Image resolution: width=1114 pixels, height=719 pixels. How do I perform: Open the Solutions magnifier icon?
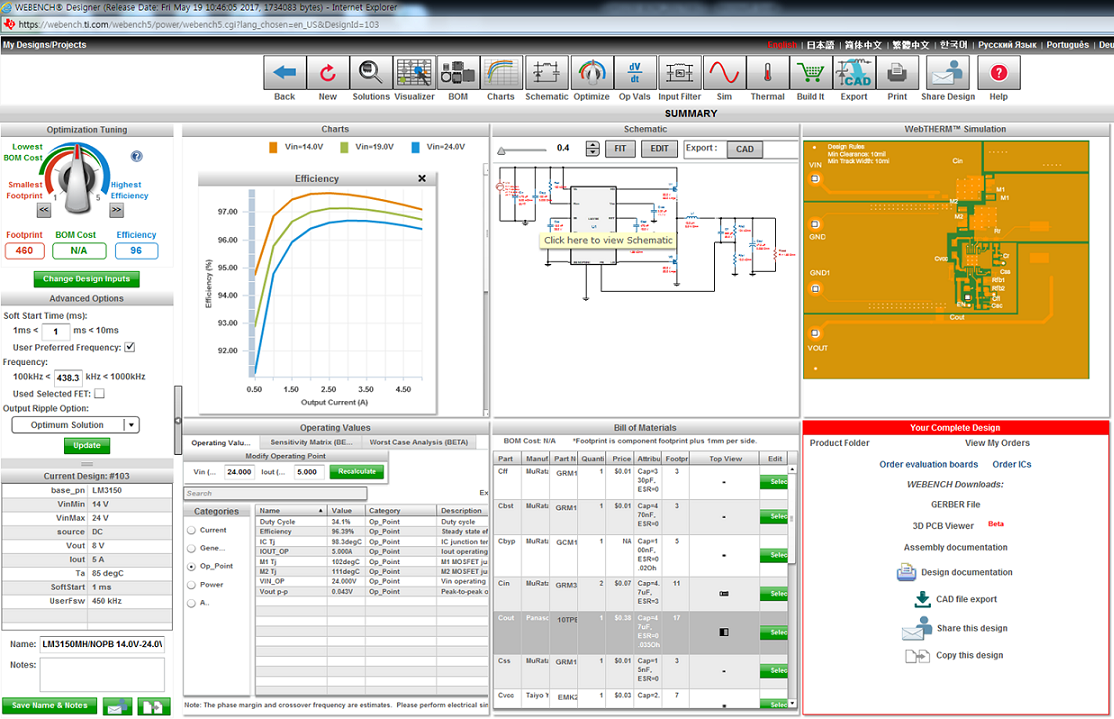371,72
